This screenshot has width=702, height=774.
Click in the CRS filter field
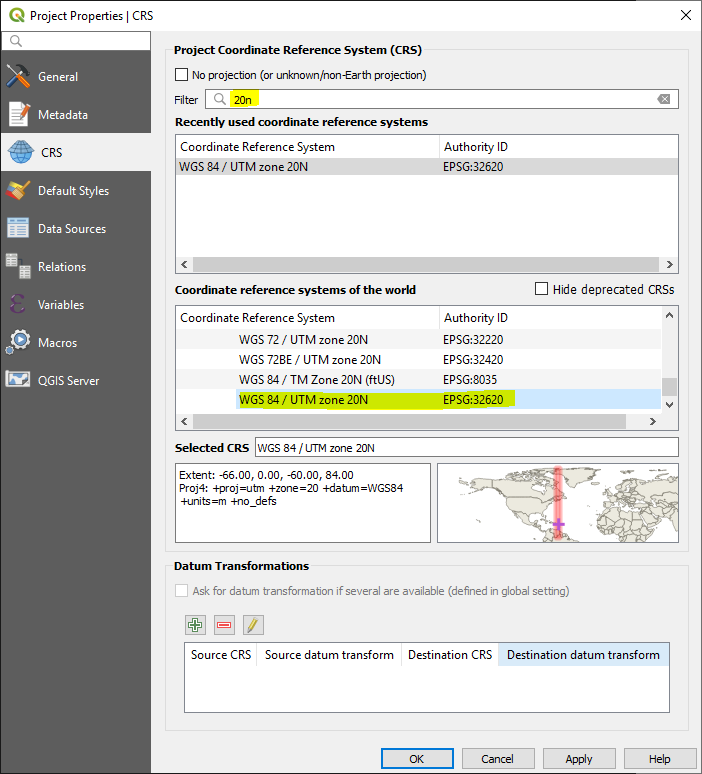pyautogui.click(x=440, y=99)
